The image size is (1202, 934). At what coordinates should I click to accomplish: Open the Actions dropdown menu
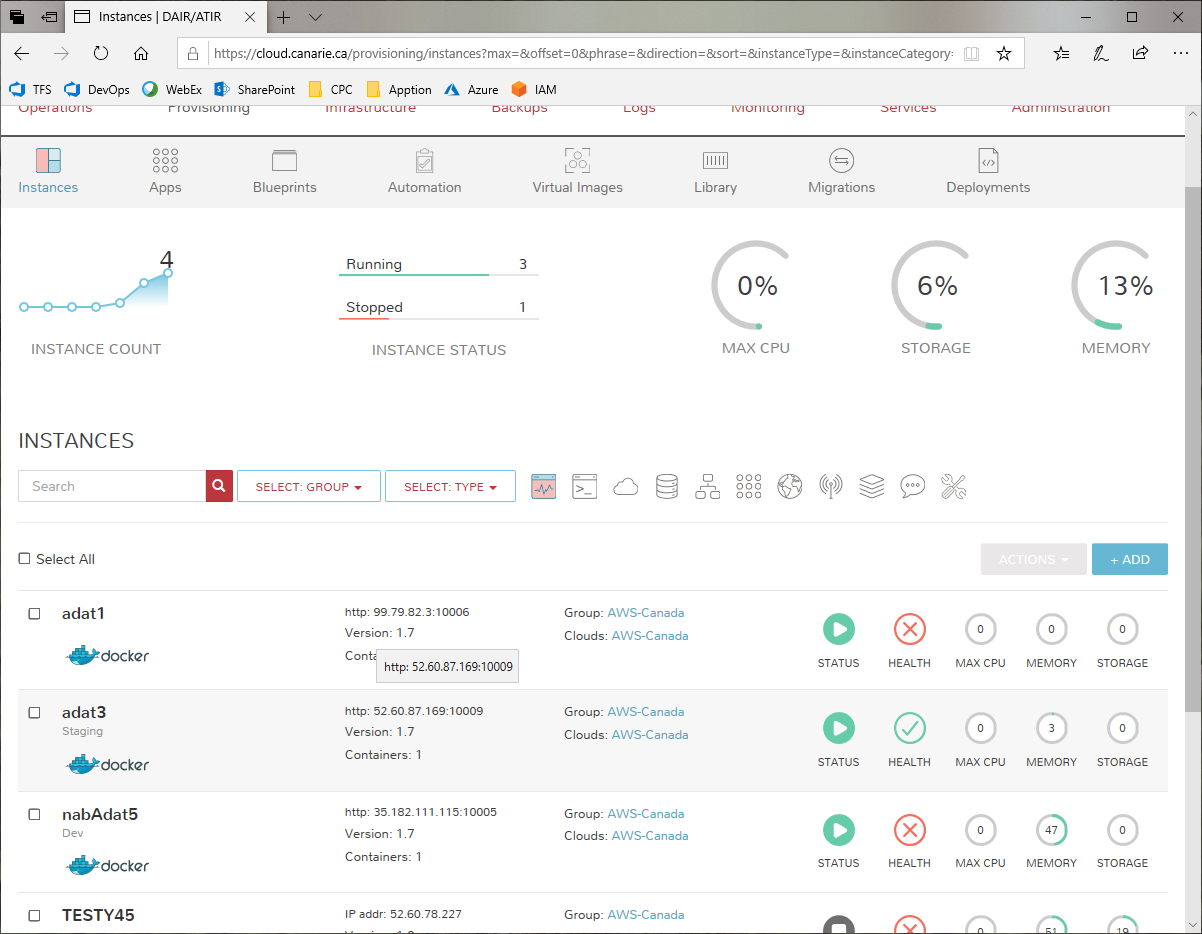(1034, 560)
